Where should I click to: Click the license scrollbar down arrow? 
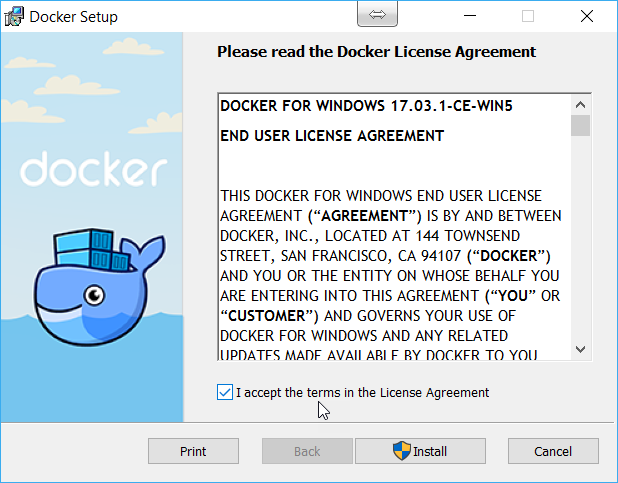pos(580,349)
